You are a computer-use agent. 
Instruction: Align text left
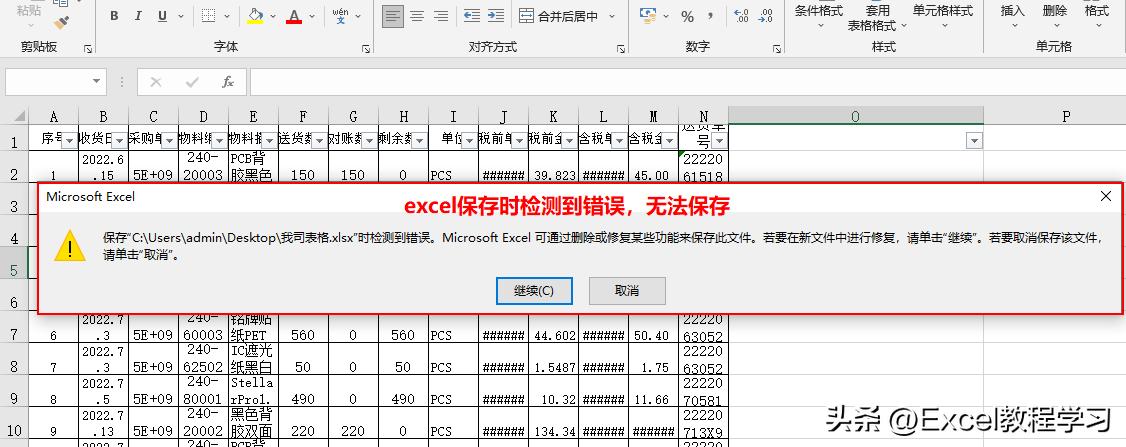pyautogui.click(x=393, y=16)
